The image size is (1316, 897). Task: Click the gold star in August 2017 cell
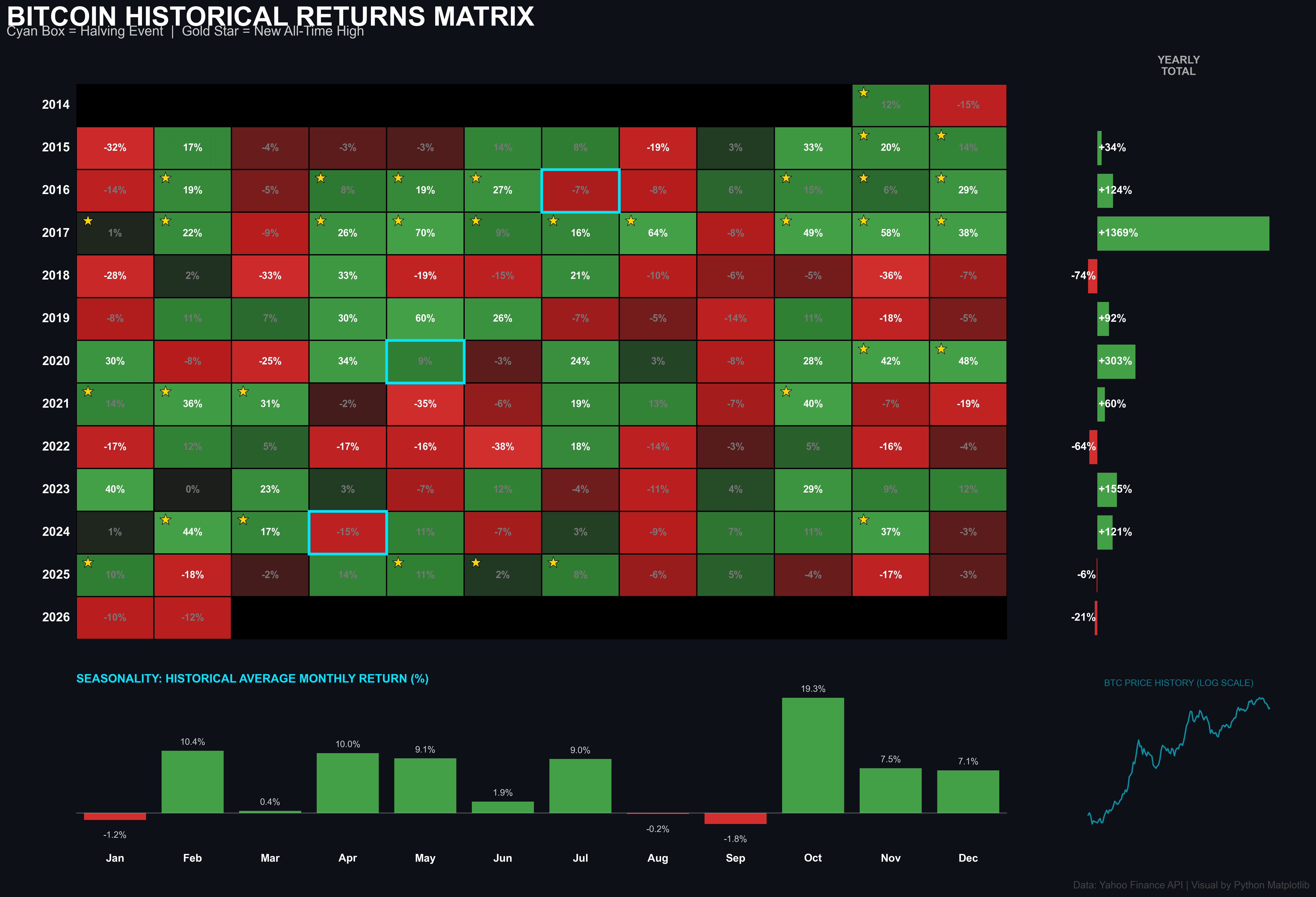click(x=631, y=221)
